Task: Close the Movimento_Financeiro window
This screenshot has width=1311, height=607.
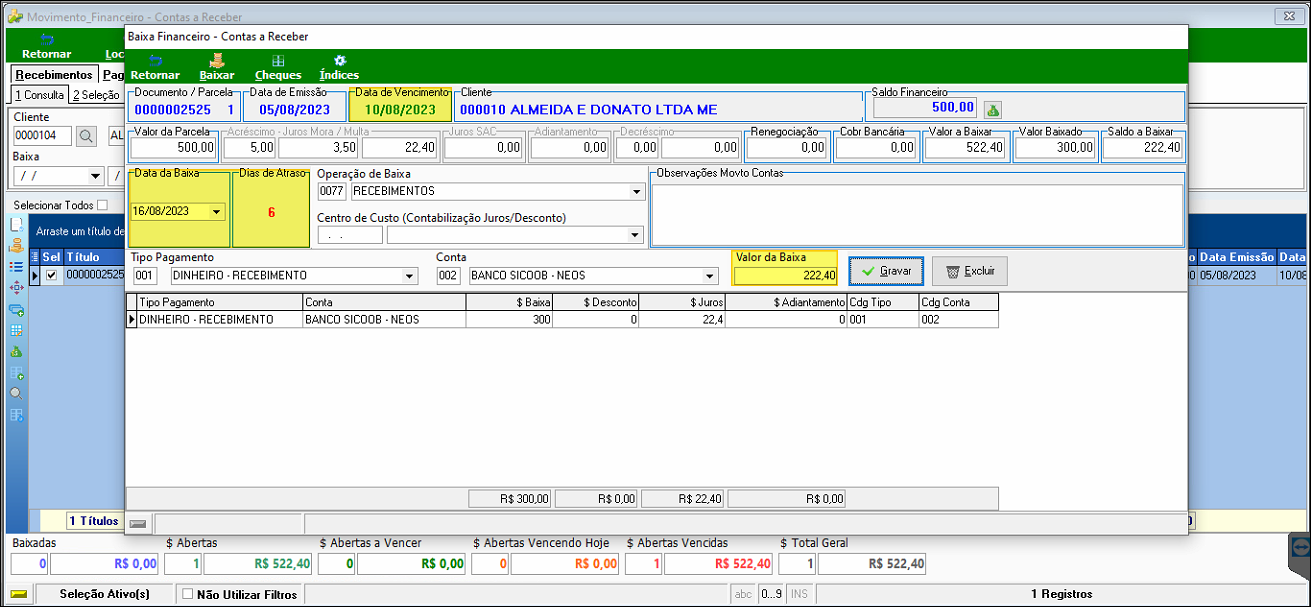Action: pyautogui.click(x=1290, y=17)
